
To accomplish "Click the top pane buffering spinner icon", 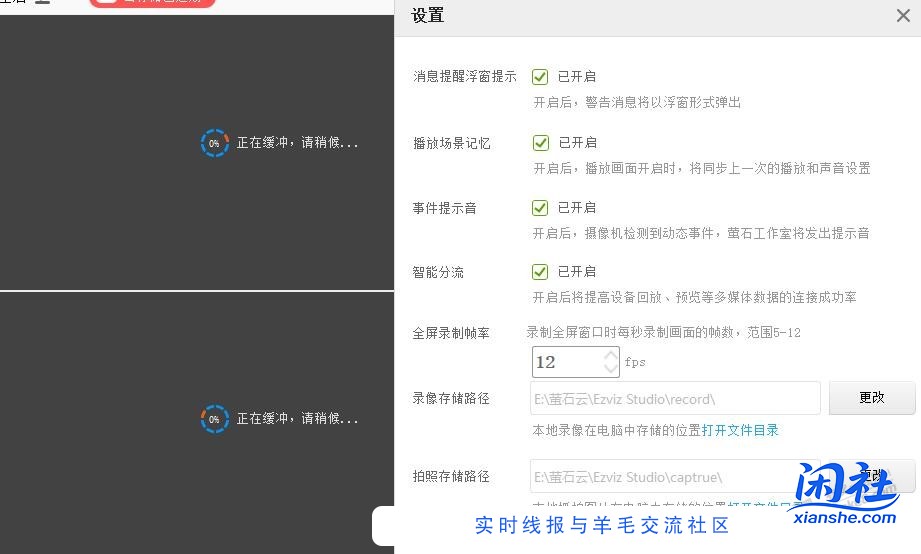I will point(214,143).
